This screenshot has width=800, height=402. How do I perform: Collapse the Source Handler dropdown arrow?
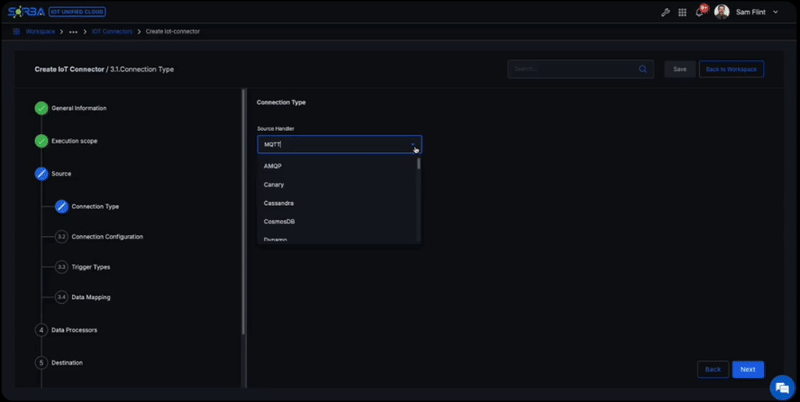click(413, 145)
